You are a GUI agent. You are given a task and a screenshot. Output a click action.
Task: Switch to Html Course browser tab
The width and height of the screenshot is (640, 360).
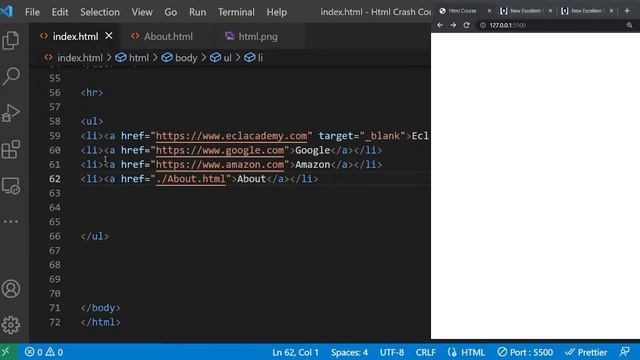click(x=462, y=11)
